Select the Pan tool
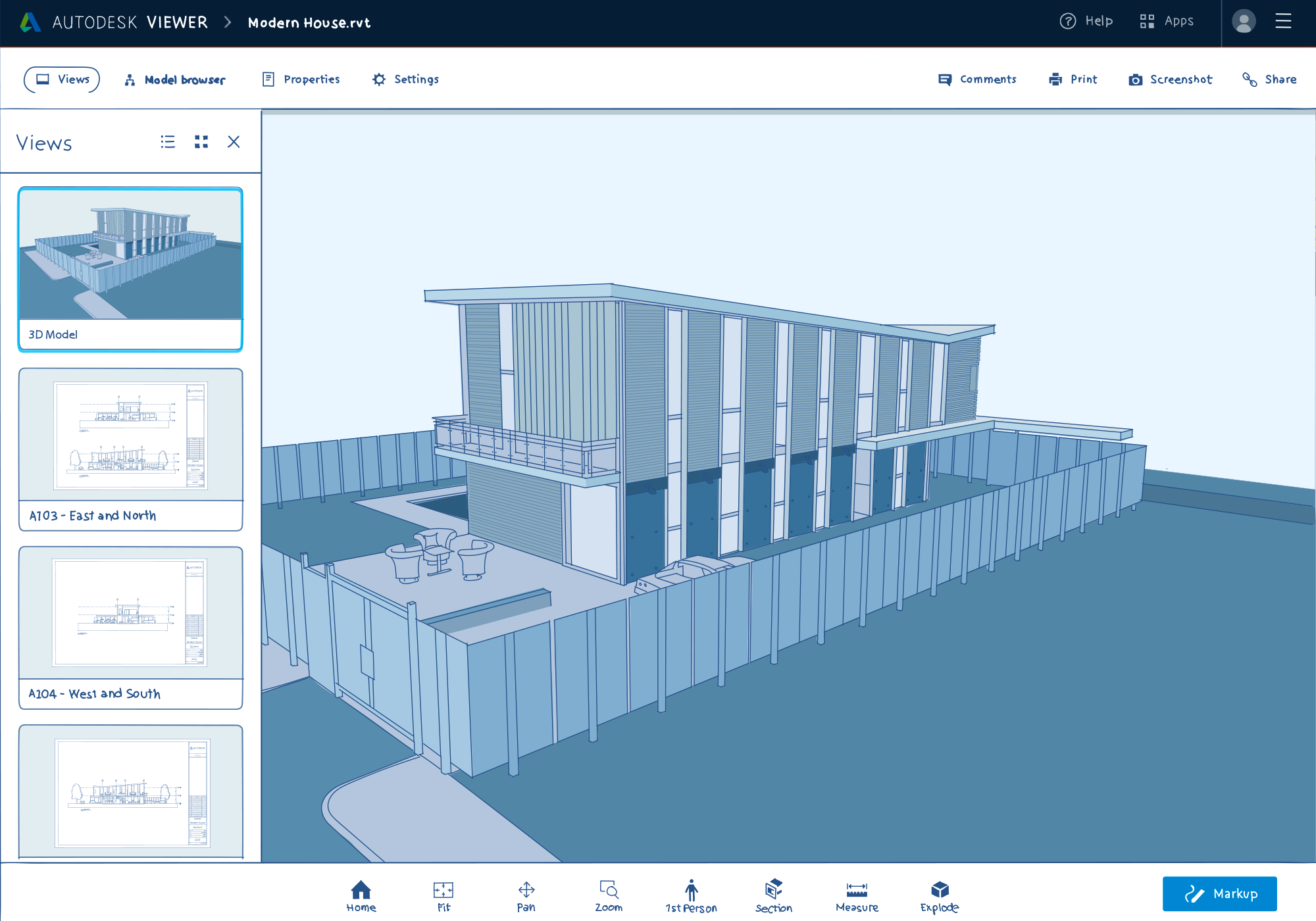This screenshot has width=1316, height=921. pos(526,896)
